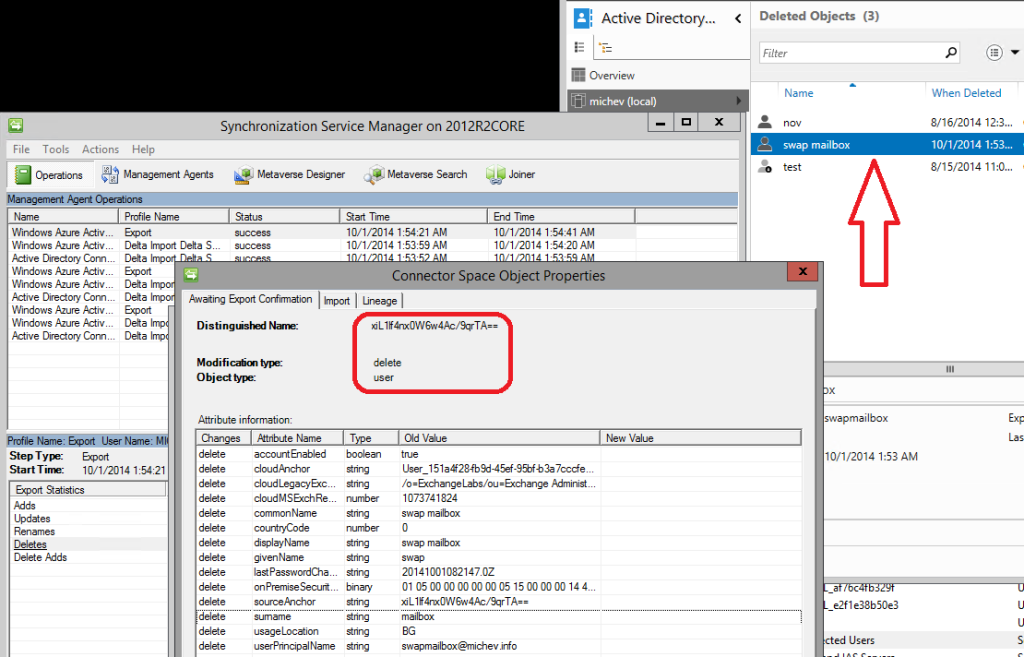Click the Deletes link in Export Statistics
The width and height of the screenshot is (1024, 657).
click(x=30, y=544)
